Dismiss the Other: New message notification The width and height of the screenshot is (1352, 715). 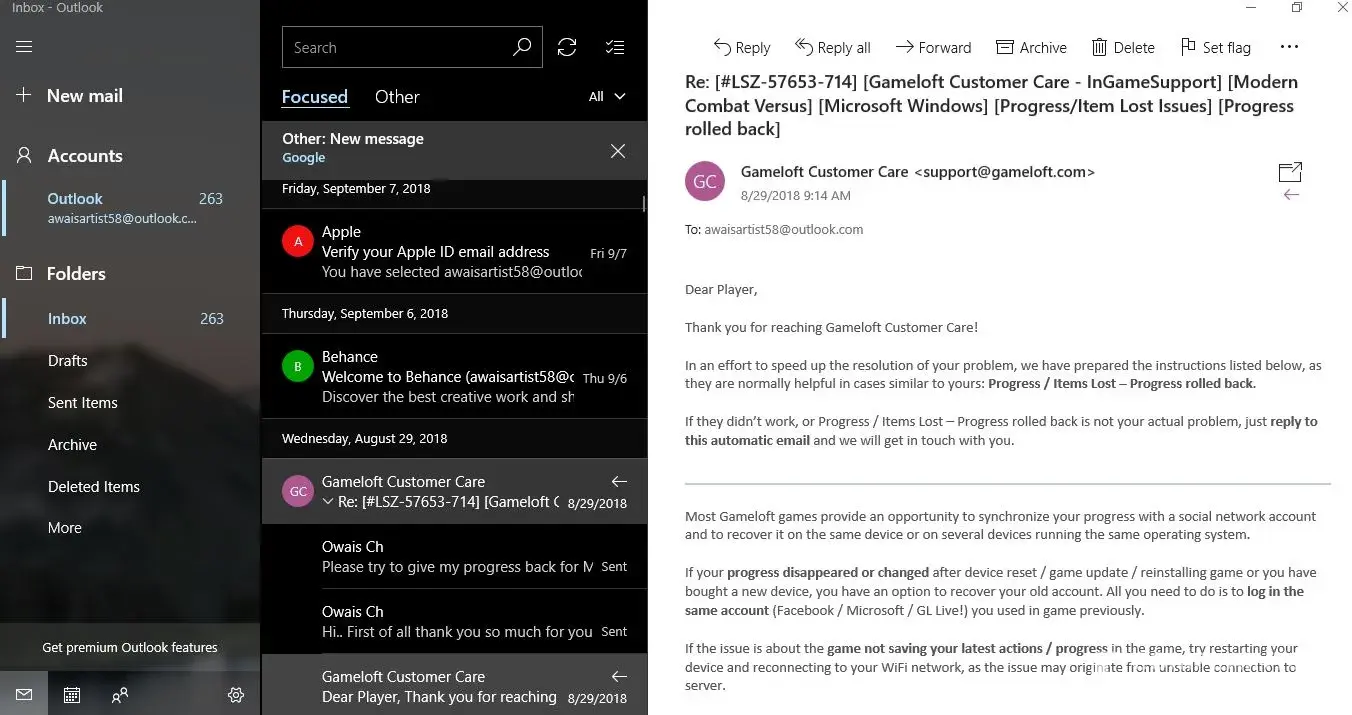pyautogui.click(x=618, y=151)
